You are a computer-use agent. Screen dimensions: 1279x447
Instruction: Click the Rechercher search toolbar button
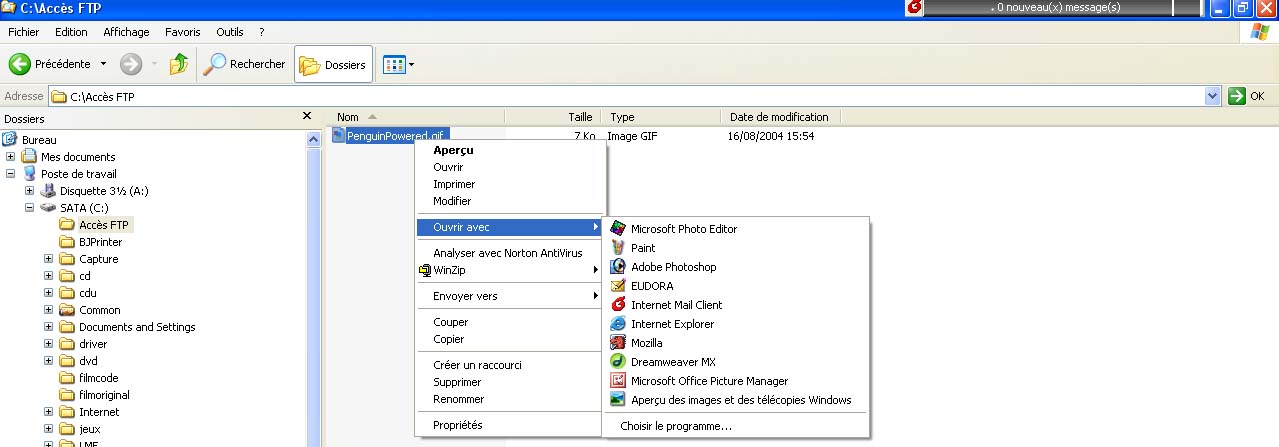(x=245, y=65)
